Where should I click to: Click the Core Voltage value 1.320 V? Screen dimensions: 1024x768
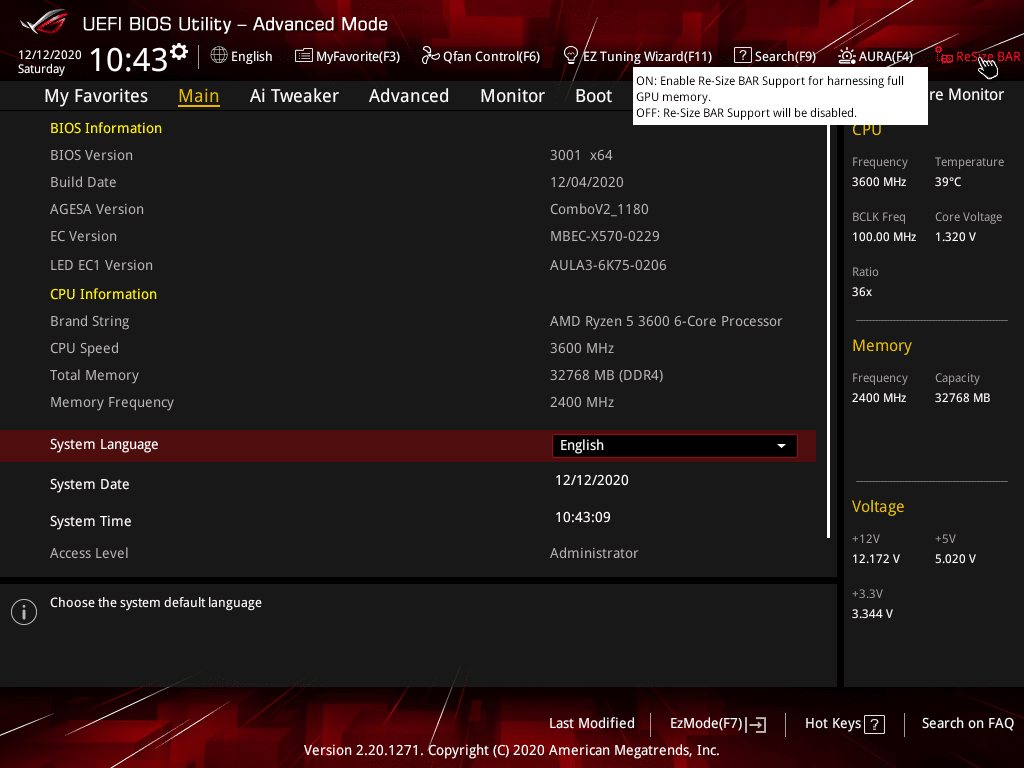955,237
